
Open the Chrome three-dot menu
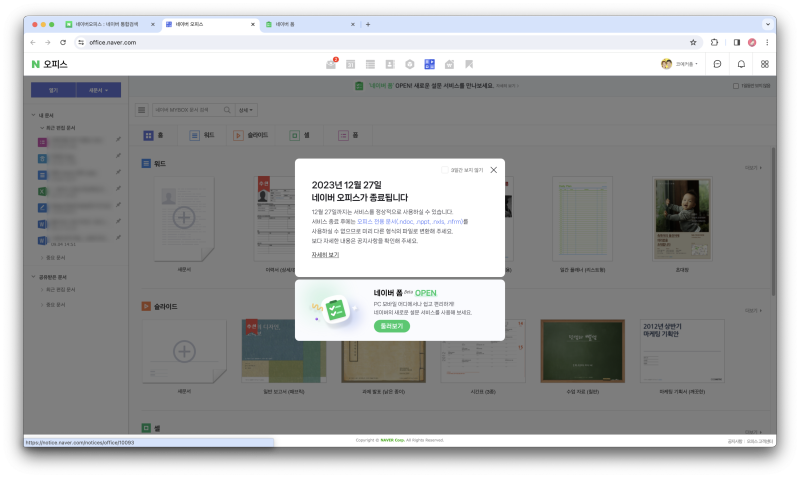pyautogui.click(x=767, y=42)
